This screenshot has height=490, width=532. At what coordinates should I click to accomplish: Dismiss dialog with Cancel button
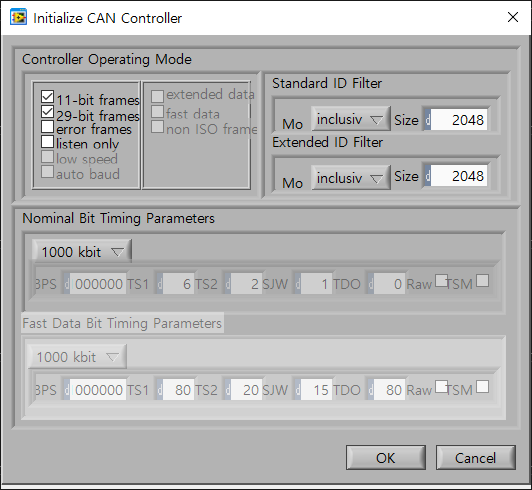coord(476,458)
